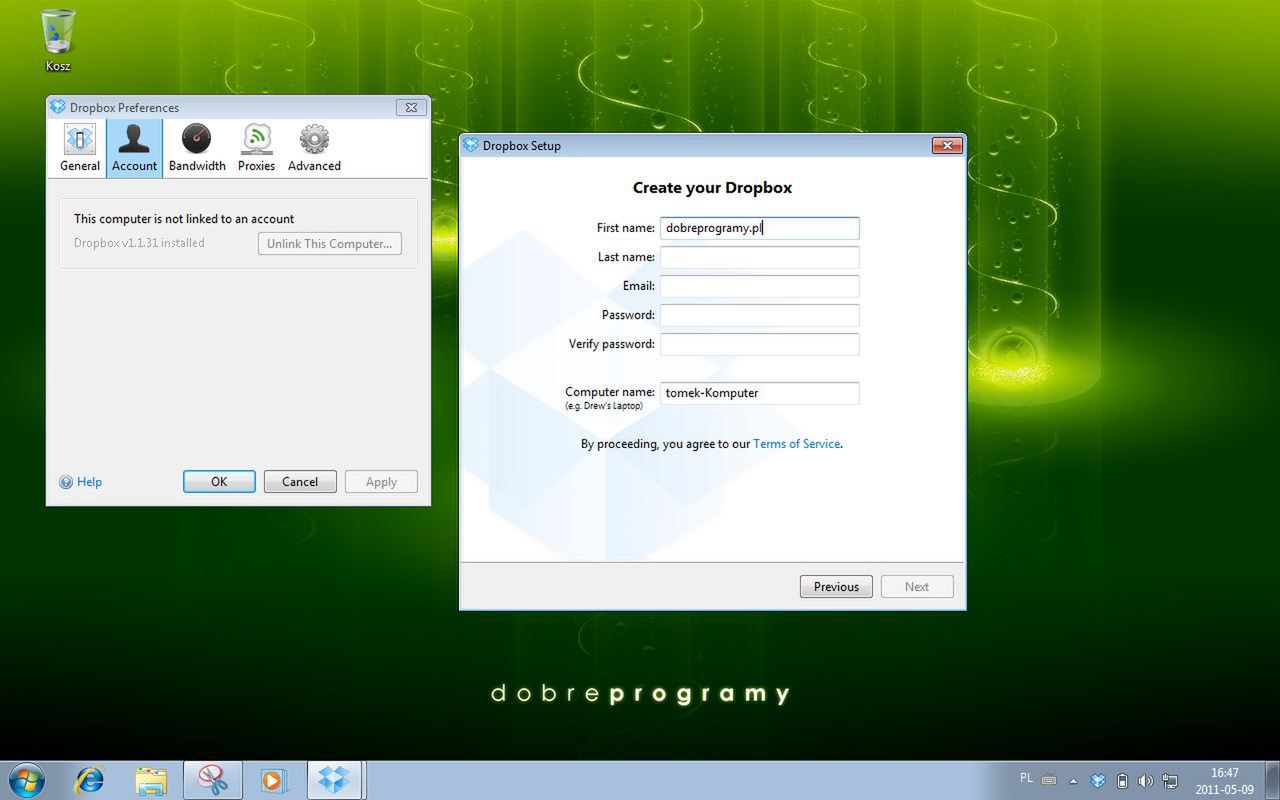Show hidden system tray icons

point(1074,781)
